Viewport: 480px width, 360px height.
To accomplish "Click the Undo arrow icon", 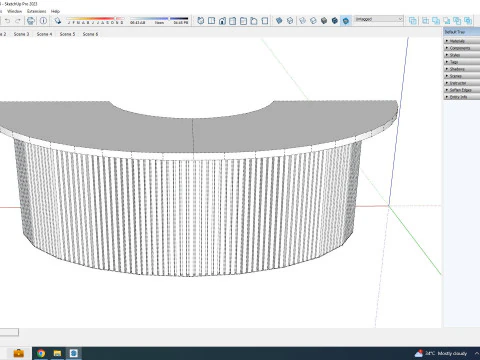I will (x=7, y=21).
